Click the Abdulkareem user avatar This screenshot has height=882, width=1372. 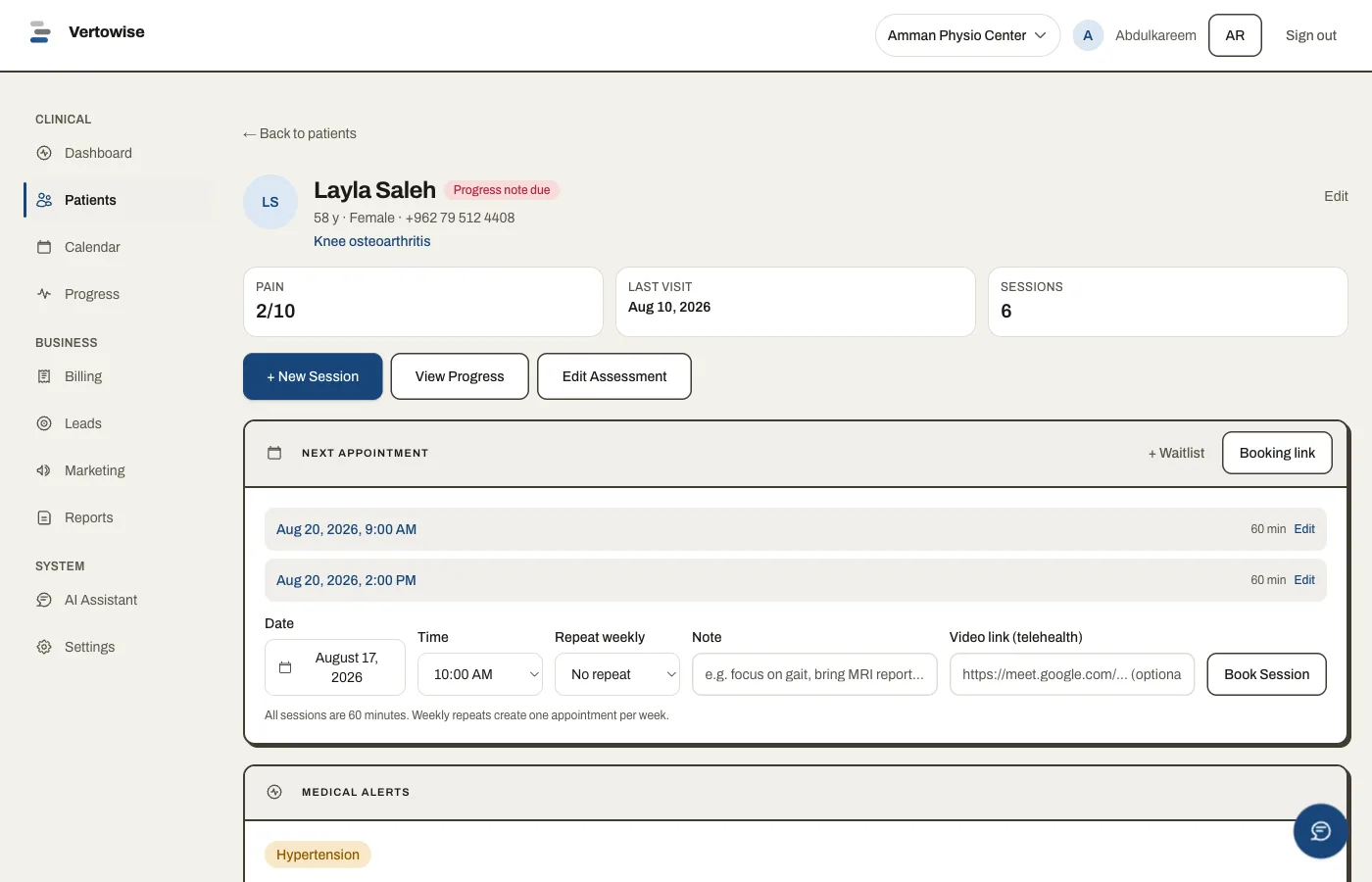(x=1088, y=35)
